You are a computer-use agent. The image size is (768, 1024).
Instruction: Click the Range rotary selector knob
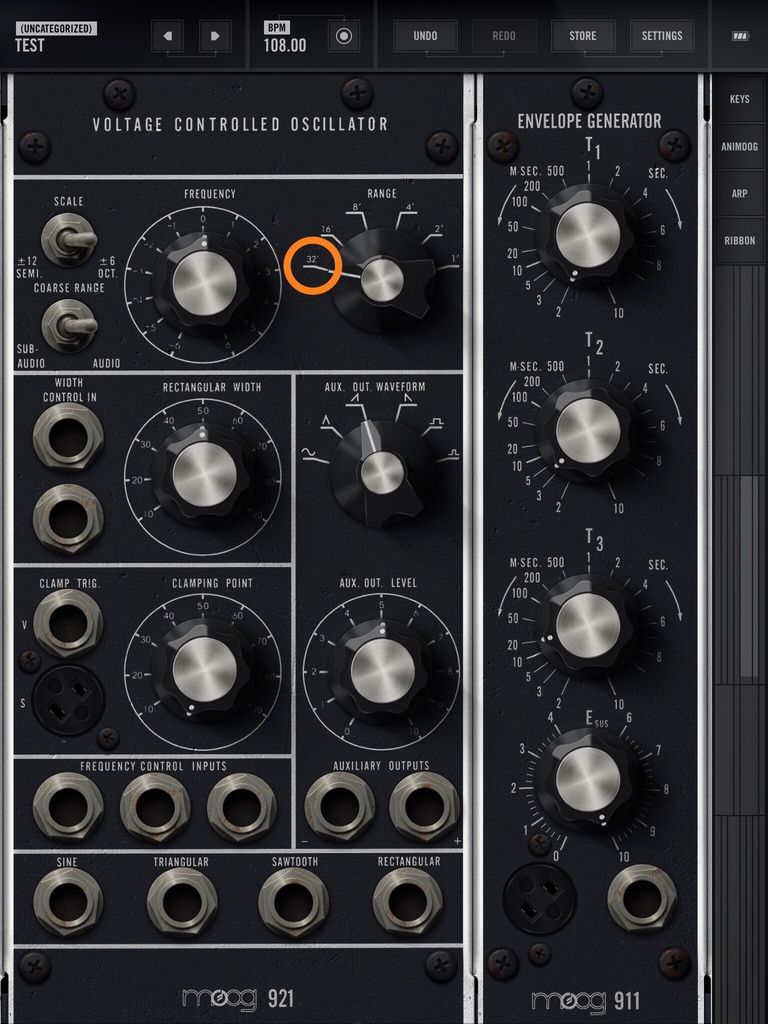[x=383, y=280]
